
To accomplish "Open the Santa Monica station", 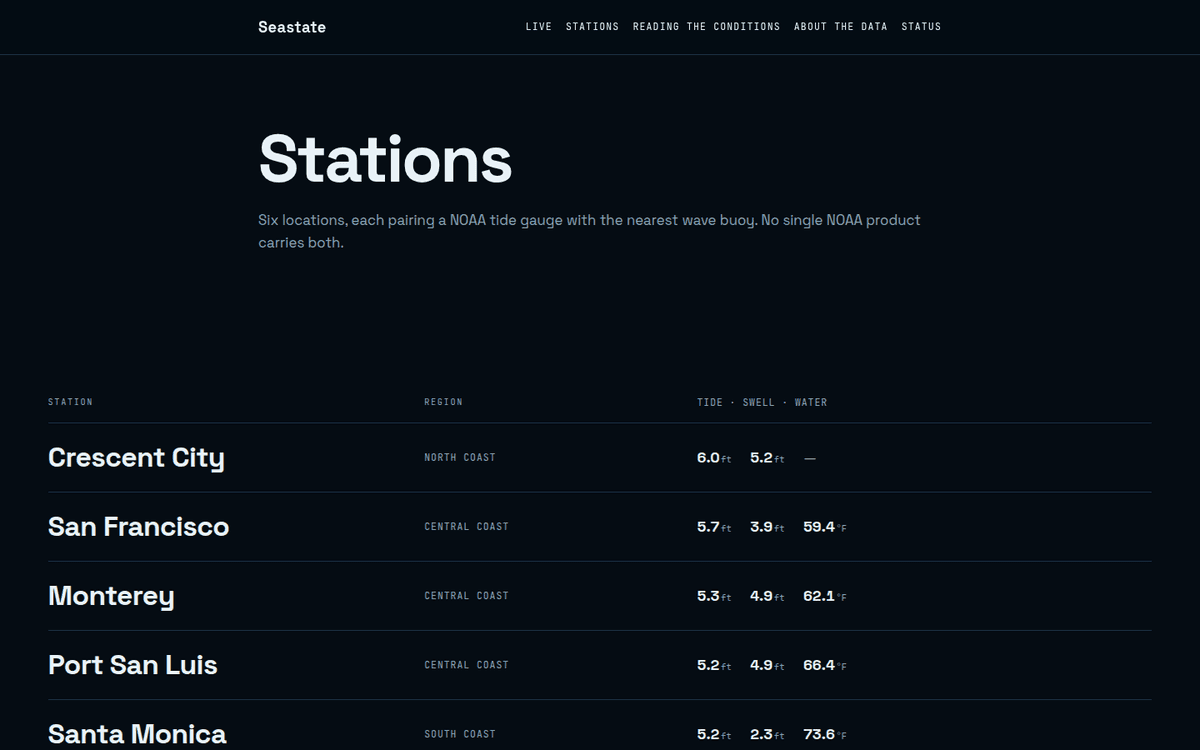I will (x=137, y=734).
